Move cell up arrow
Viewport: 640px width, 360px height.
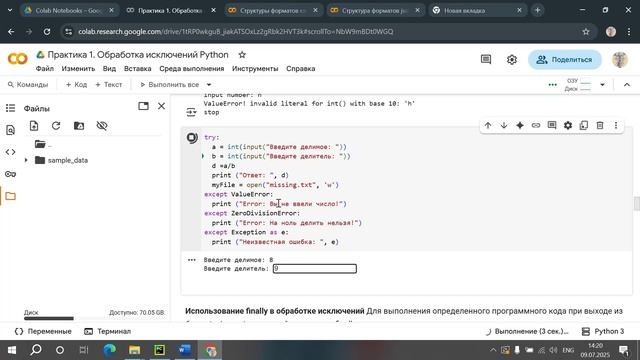click(x=488, y=125)
